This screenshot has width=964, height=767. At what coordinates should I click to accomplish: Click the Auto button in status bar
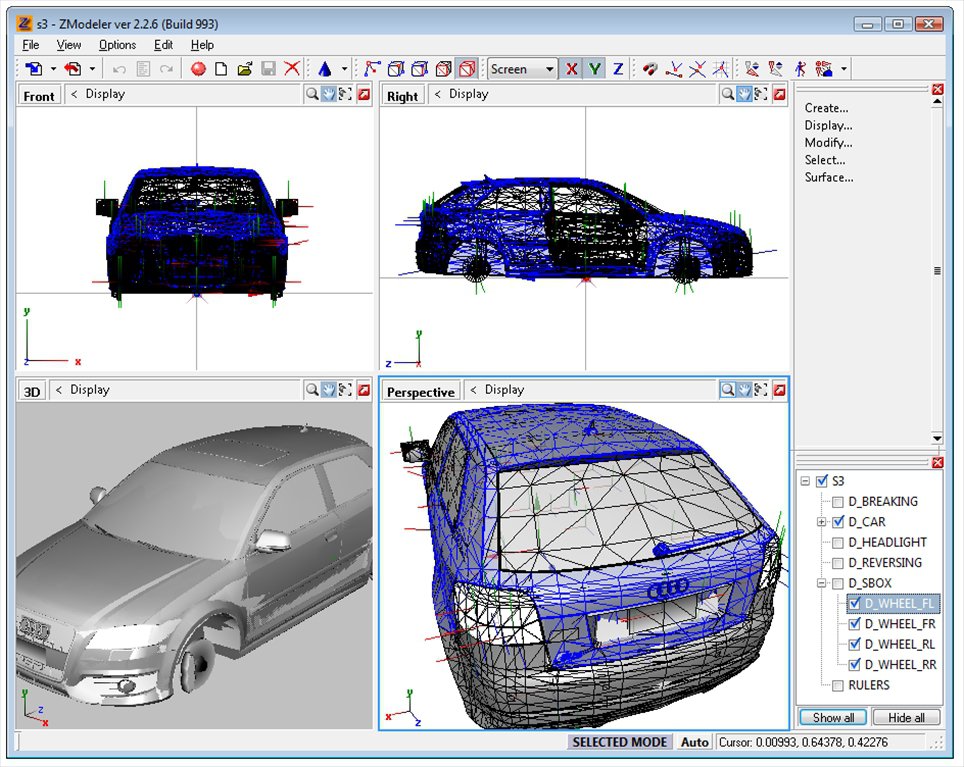[x=695, y=742]
